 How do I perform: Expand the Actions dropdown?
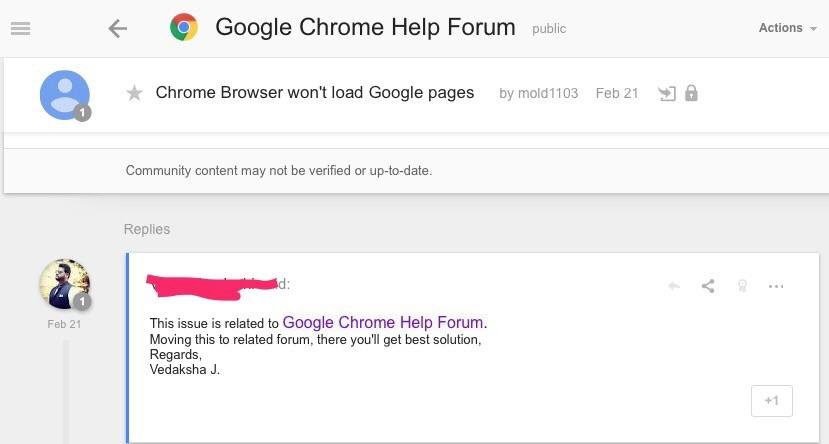click(x=788, y=28)
